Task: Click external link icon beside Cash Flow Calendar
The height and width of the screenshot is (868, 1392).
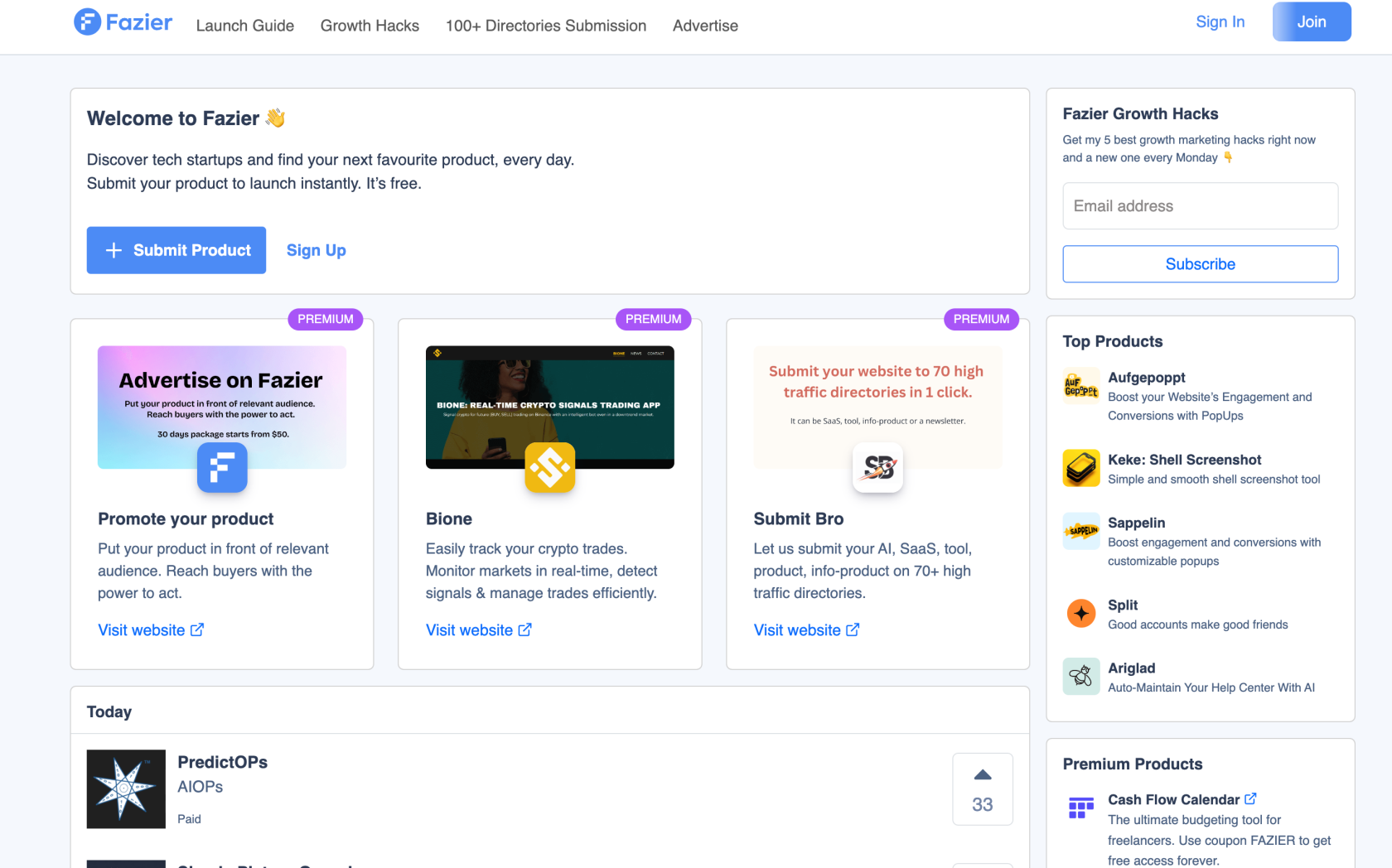Action: [1250, 798]
